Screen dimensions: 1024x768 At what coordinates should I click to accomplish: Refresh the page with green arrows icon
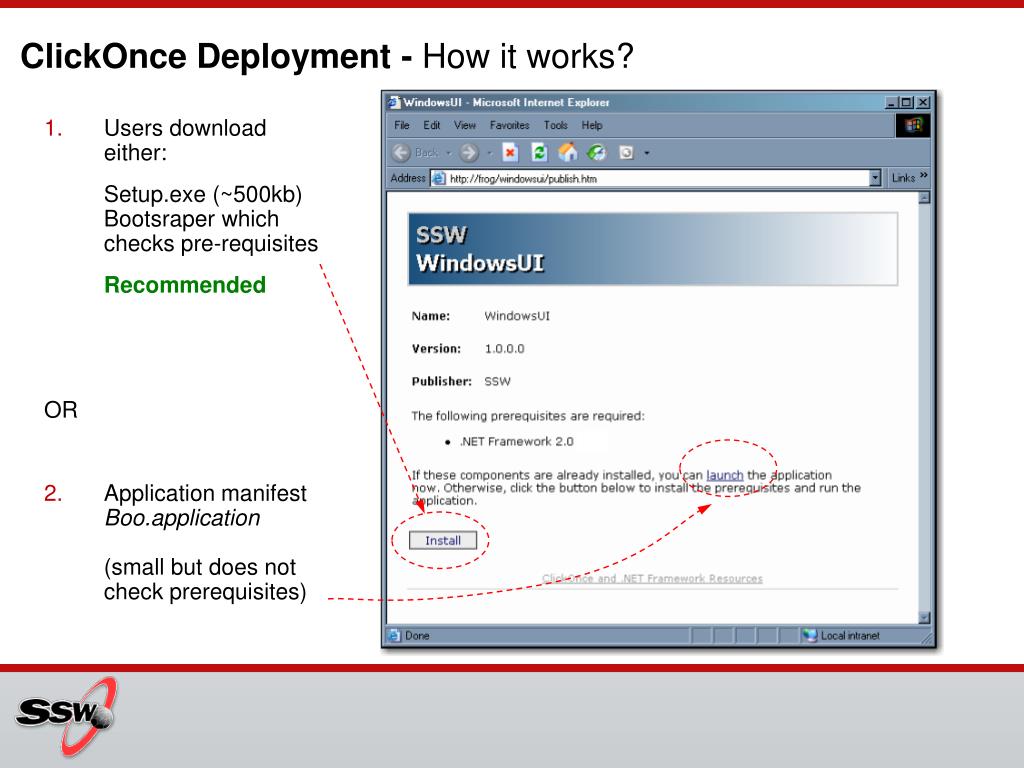[539, 153]
